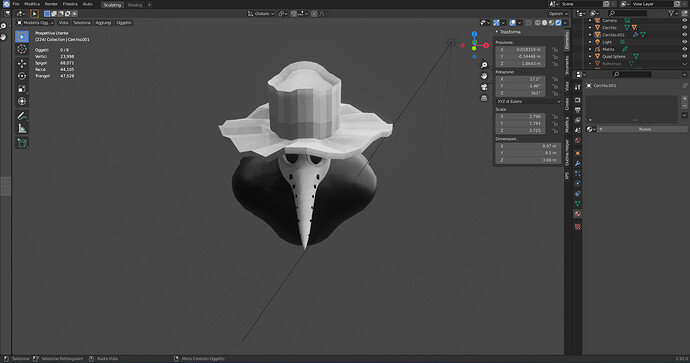This screenshot has height=363, width=690.
Task: Open the Finestra menu
Action: coord(70,4)
